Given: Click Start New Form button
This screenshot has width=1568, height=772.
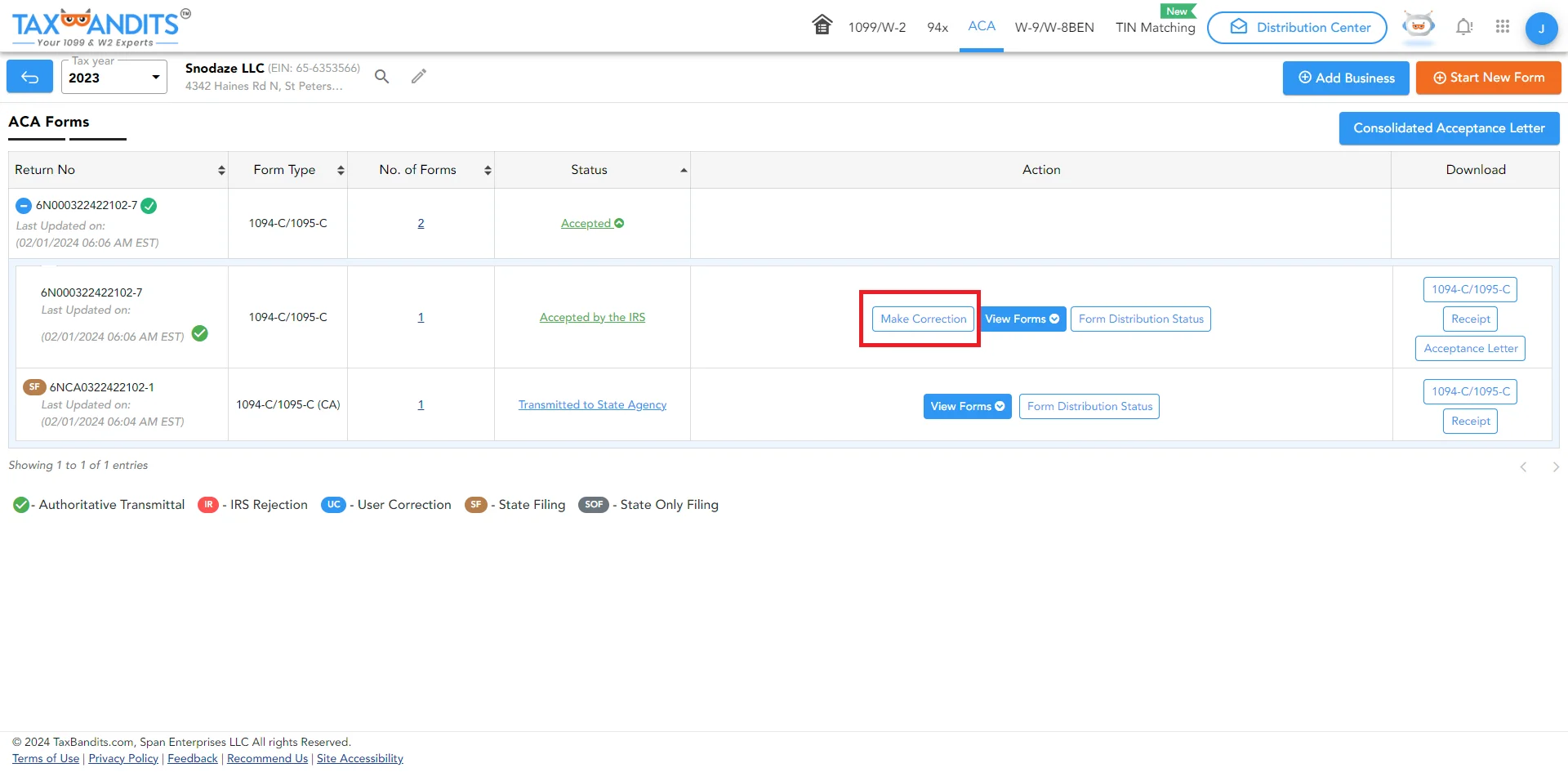Looking at the screenshot, I should point(1488,78).
